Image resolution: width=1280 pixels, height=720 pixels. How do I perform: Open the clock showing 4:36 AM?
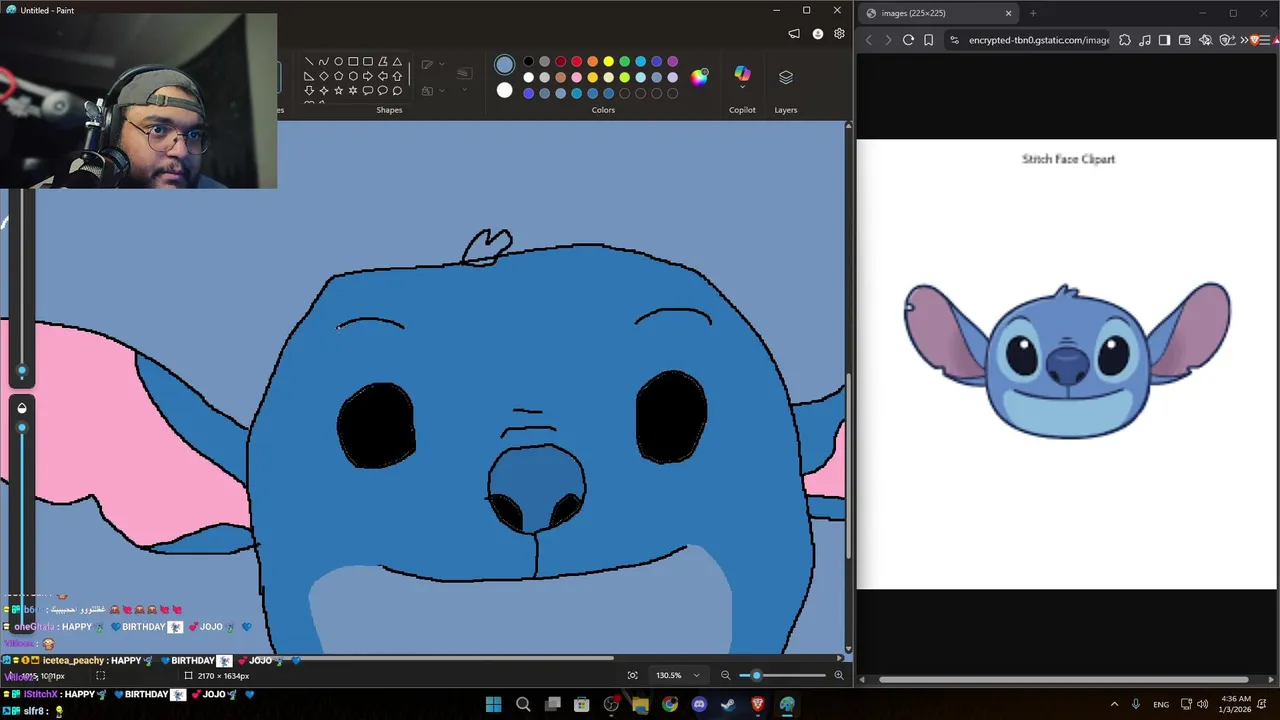tap(1236, 704)
